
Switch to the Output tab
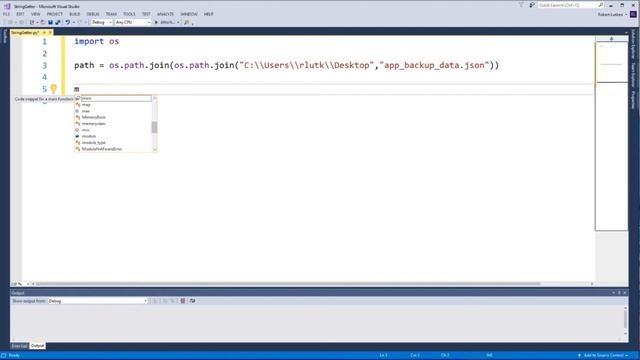tap(37, 346)
